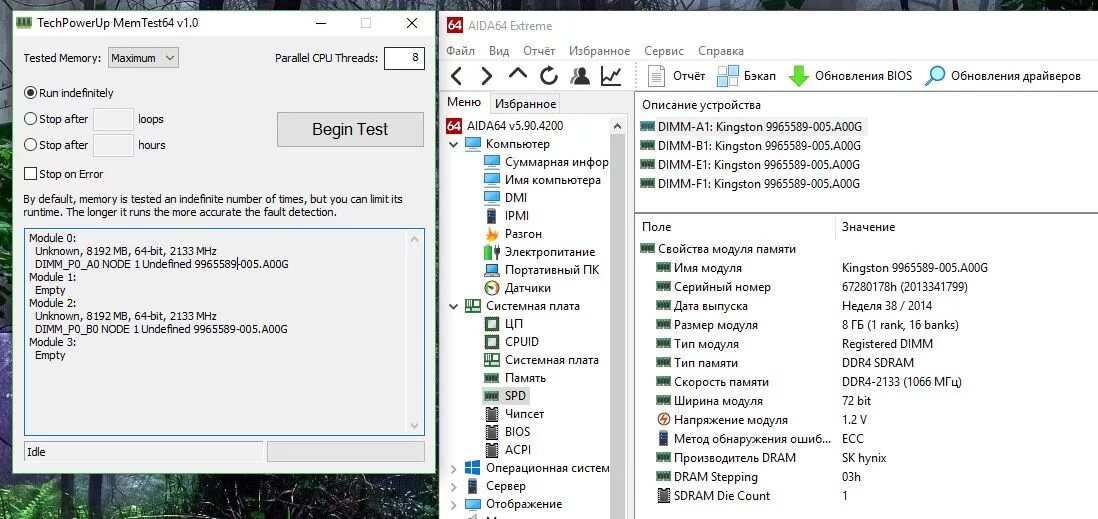Select DIMM-F1 Kingston device row
This screenshot has width=1098, height=519.
pos(750,184)
